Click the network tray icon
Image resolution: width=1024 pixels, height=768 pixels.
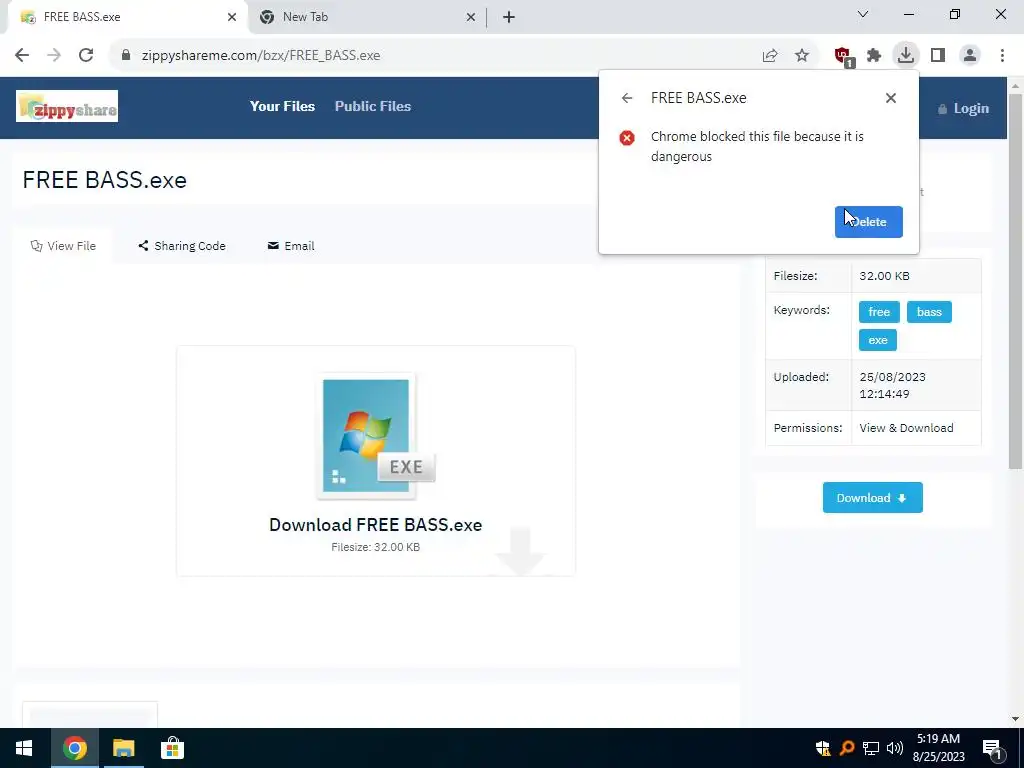tap(871, 748)
